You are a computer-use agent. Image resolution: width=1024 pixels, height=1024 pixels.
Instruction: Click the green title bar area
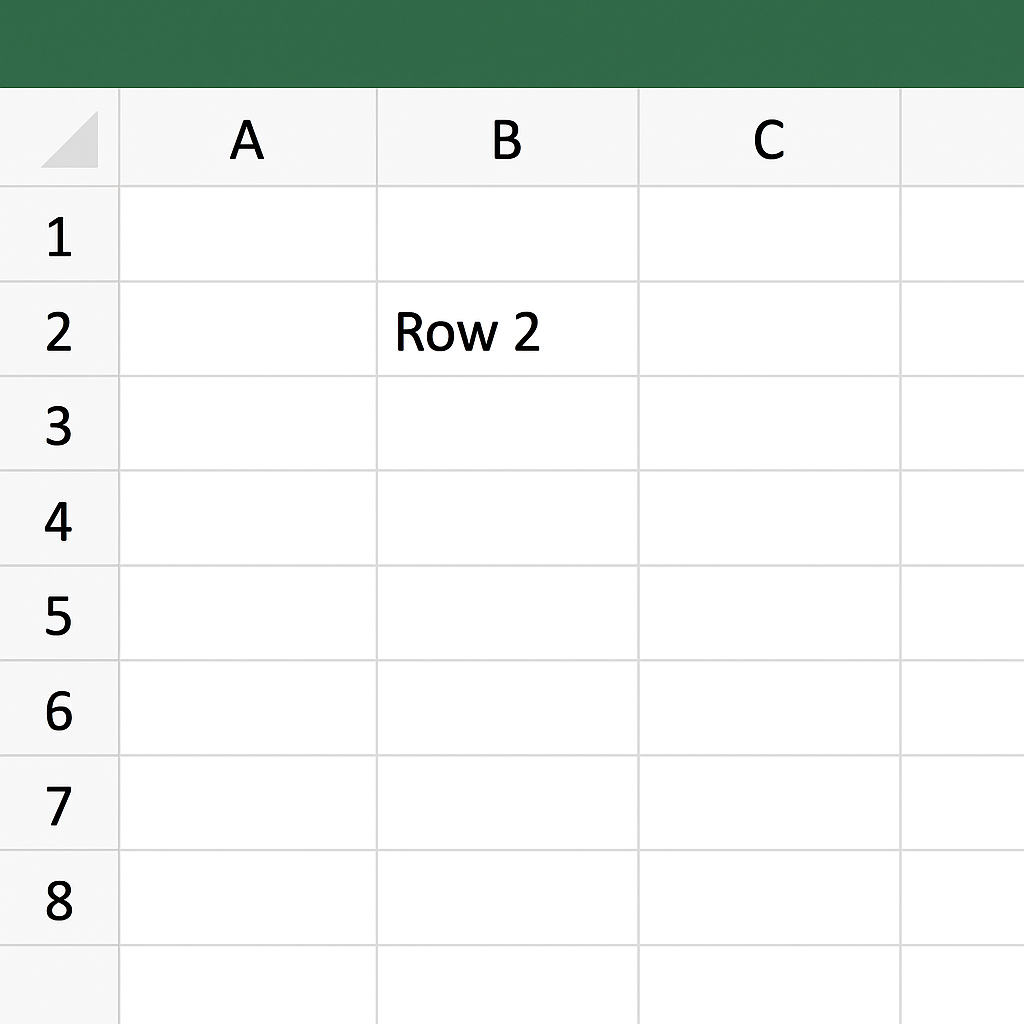tap(512, 43)
